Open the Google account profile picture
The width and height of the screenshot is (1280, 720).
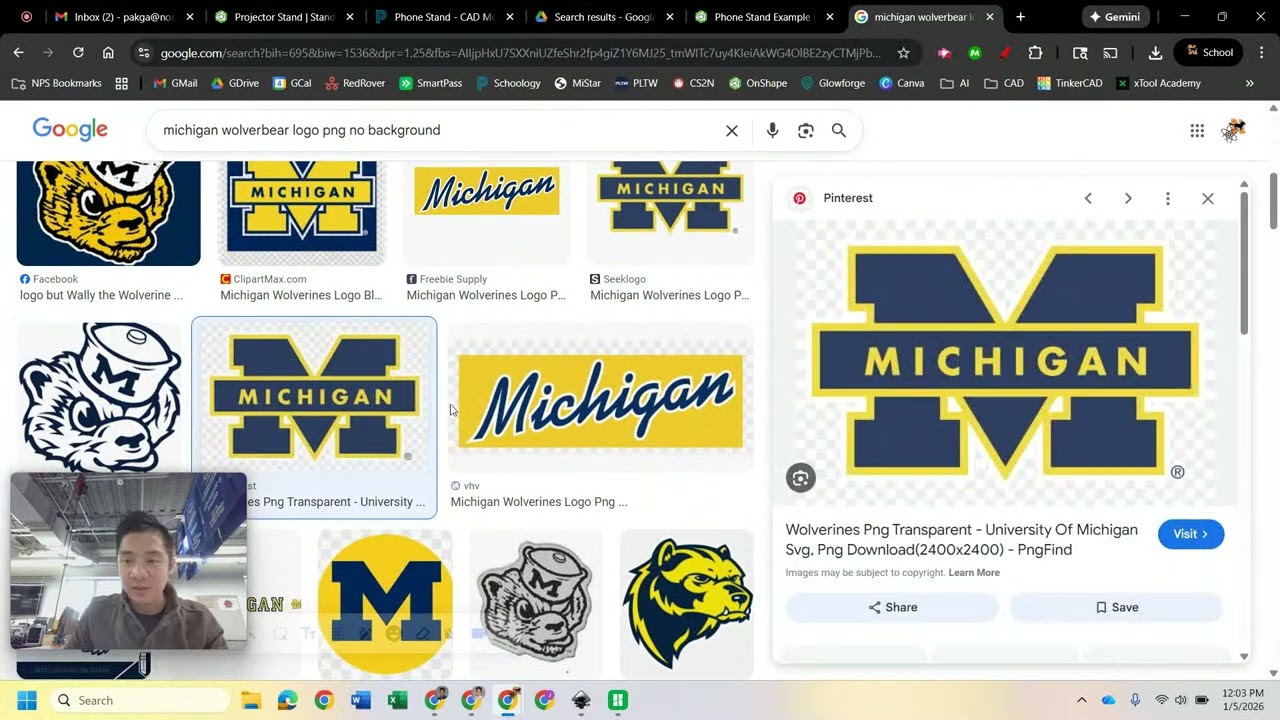pyautogui.click(x=1234, y=130)
